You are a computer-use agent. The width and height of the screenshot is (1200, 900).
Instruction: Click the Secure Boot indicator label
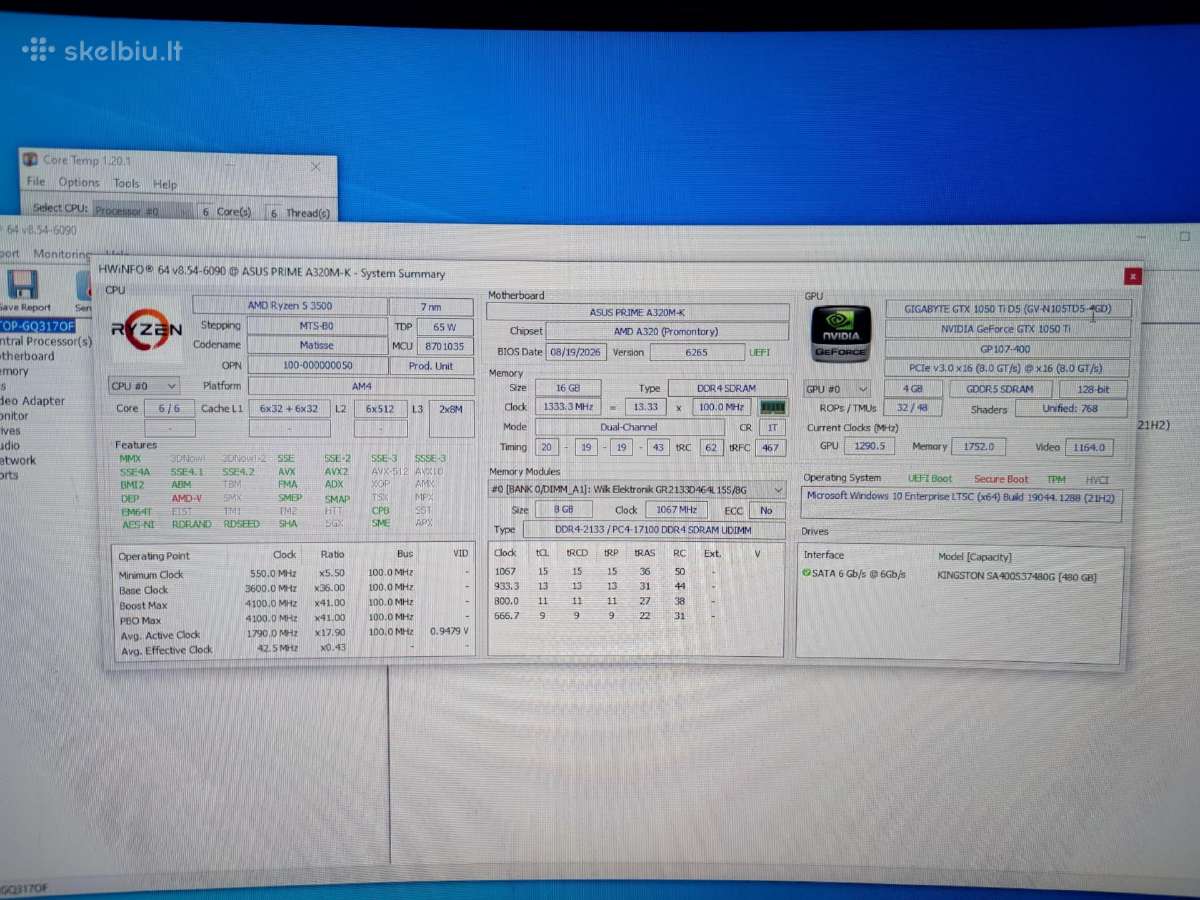(x=1001, y=479)
